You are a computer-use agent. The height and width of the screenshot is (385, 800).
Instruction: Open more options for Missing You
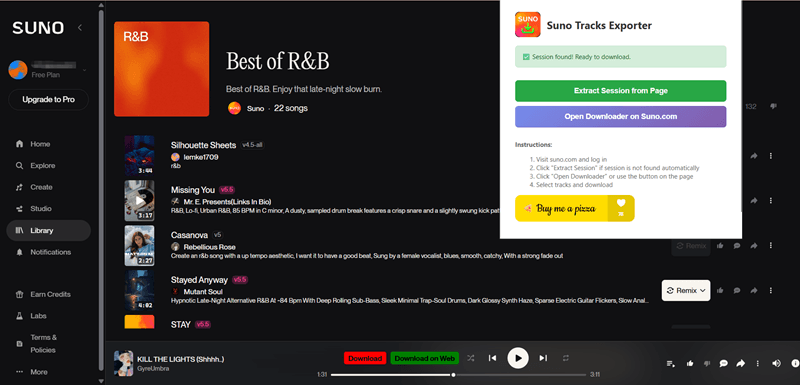[x=770, y=200]
